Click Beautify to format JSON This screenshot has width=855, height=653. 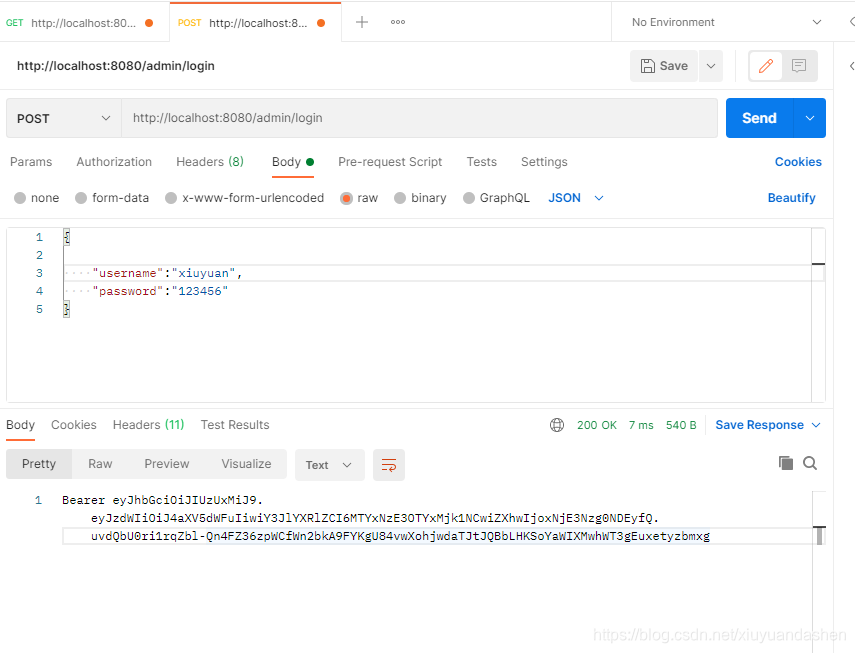pyautogui.click(x=791, y=198)
